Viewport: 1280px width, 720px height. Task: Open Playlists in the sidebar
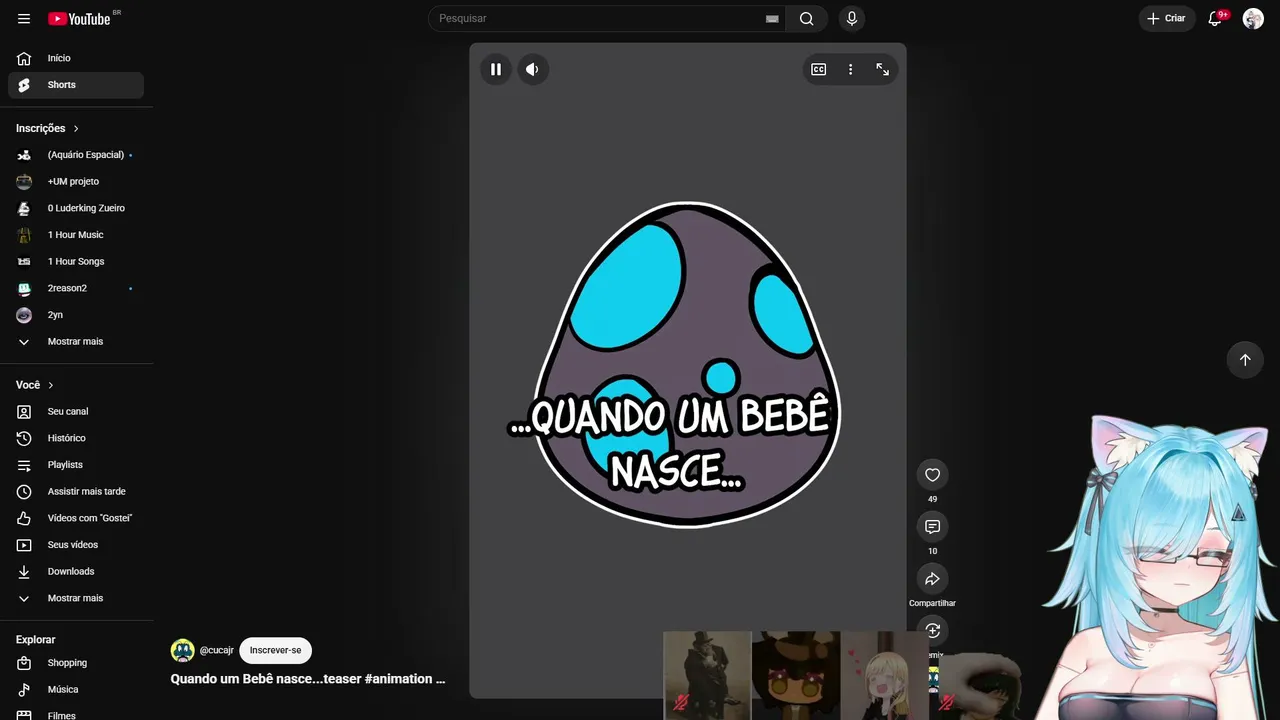click(x=76, y=465)
